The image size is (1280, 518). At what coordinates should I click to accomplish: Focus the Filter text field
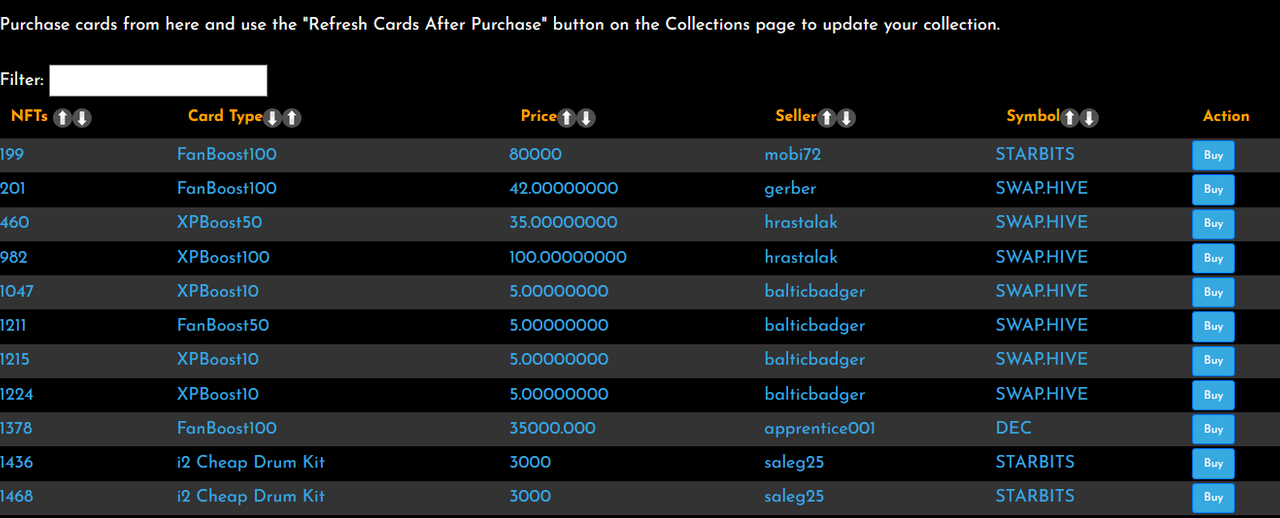click(x=158, y=80)
